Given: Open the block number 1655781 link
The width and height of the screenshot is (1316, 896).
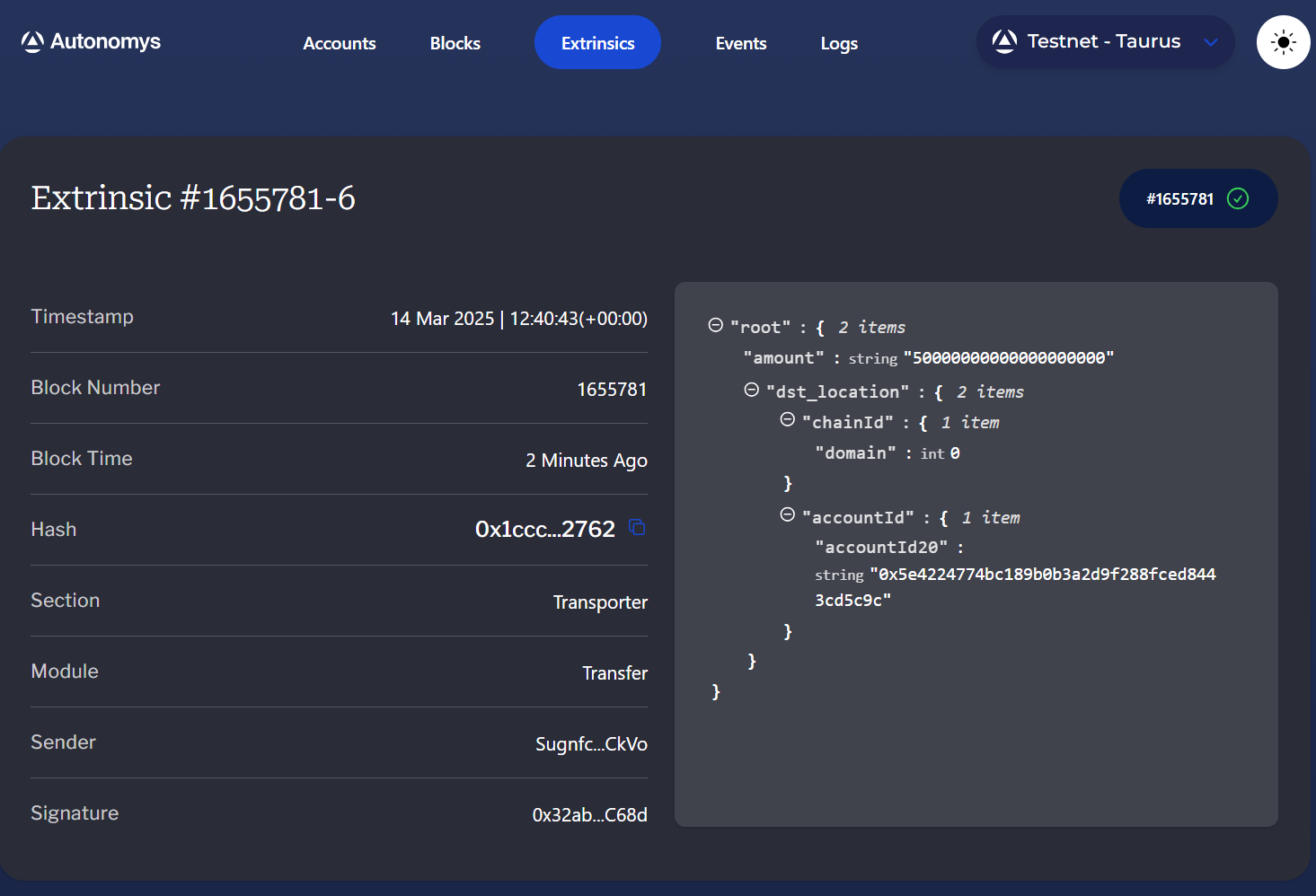Looking at the screenshot, I should [612, 389].
